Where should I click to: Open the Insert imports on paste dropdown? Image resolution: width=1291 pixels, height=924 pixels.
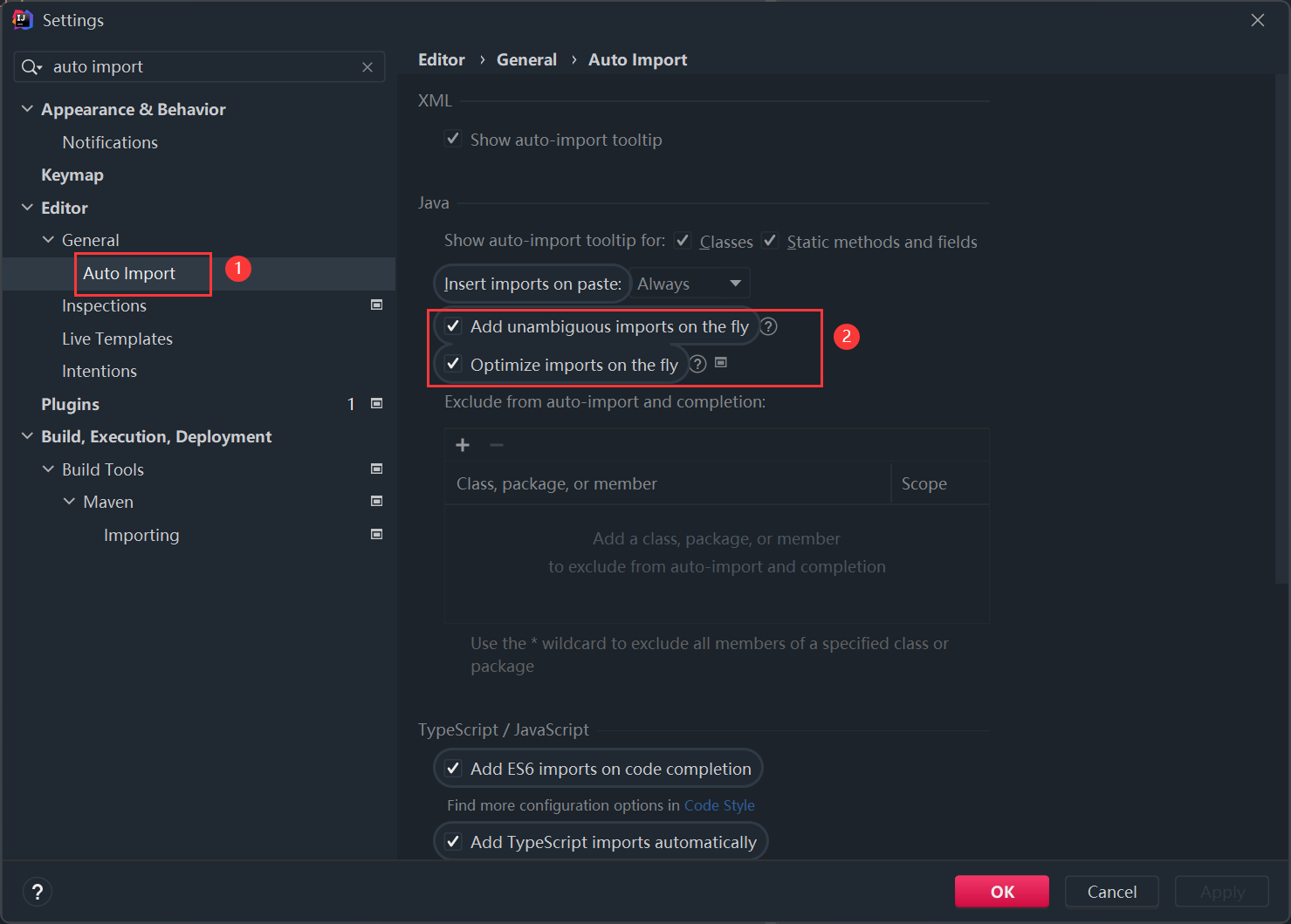[689, 284]
